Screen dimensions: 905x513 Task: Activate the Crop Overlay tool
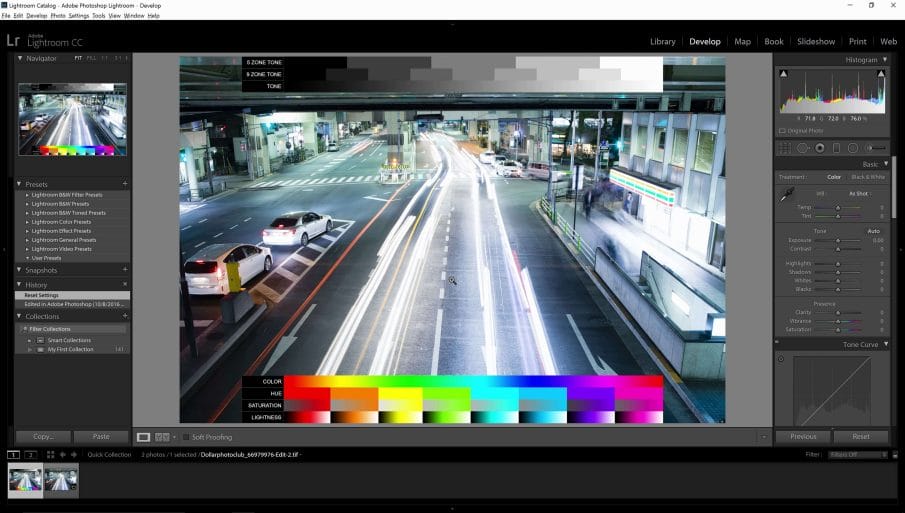tap(785, 148)
